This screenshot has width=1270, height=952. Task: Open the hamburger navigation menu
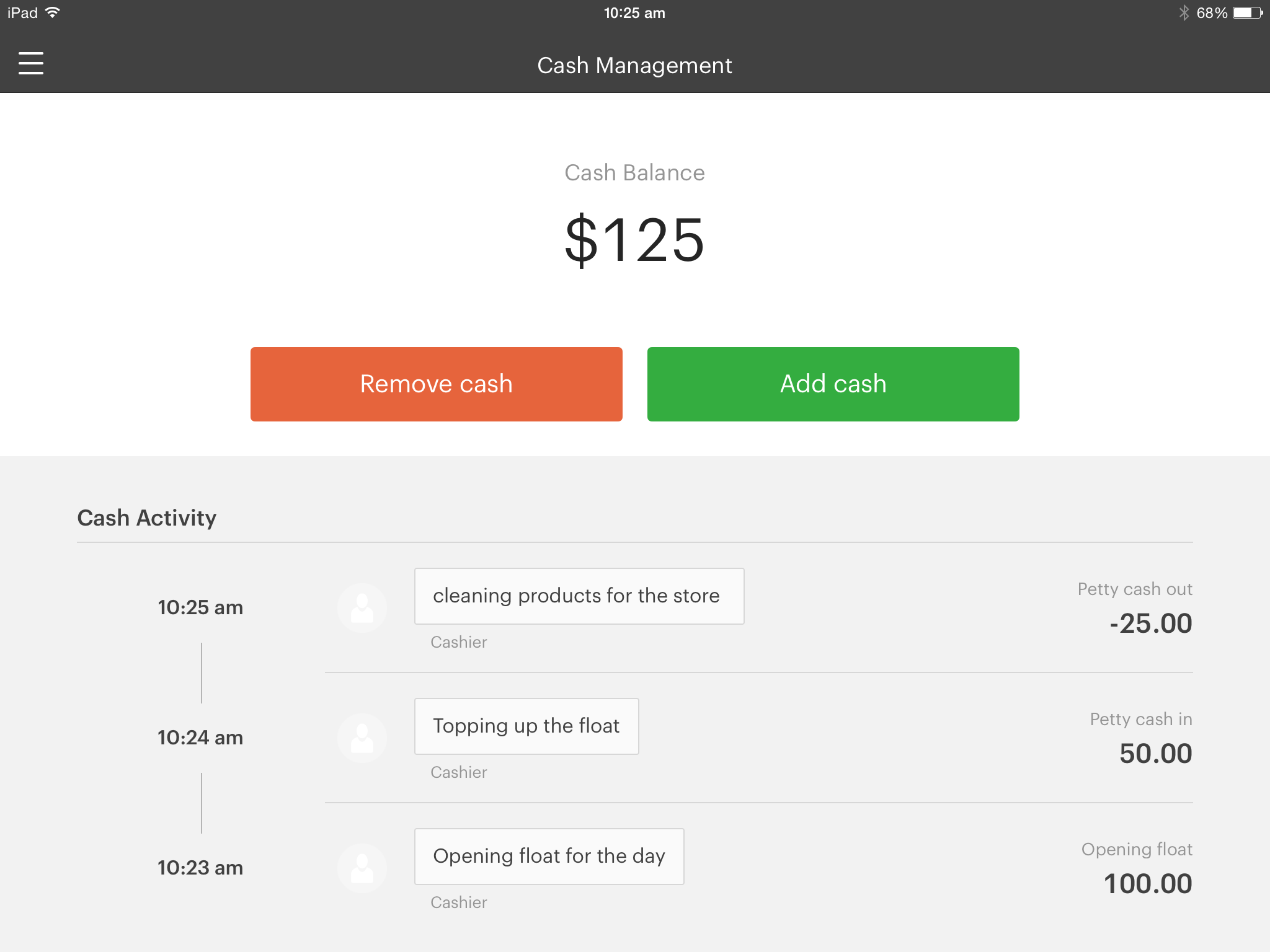[x=31, y=63]
